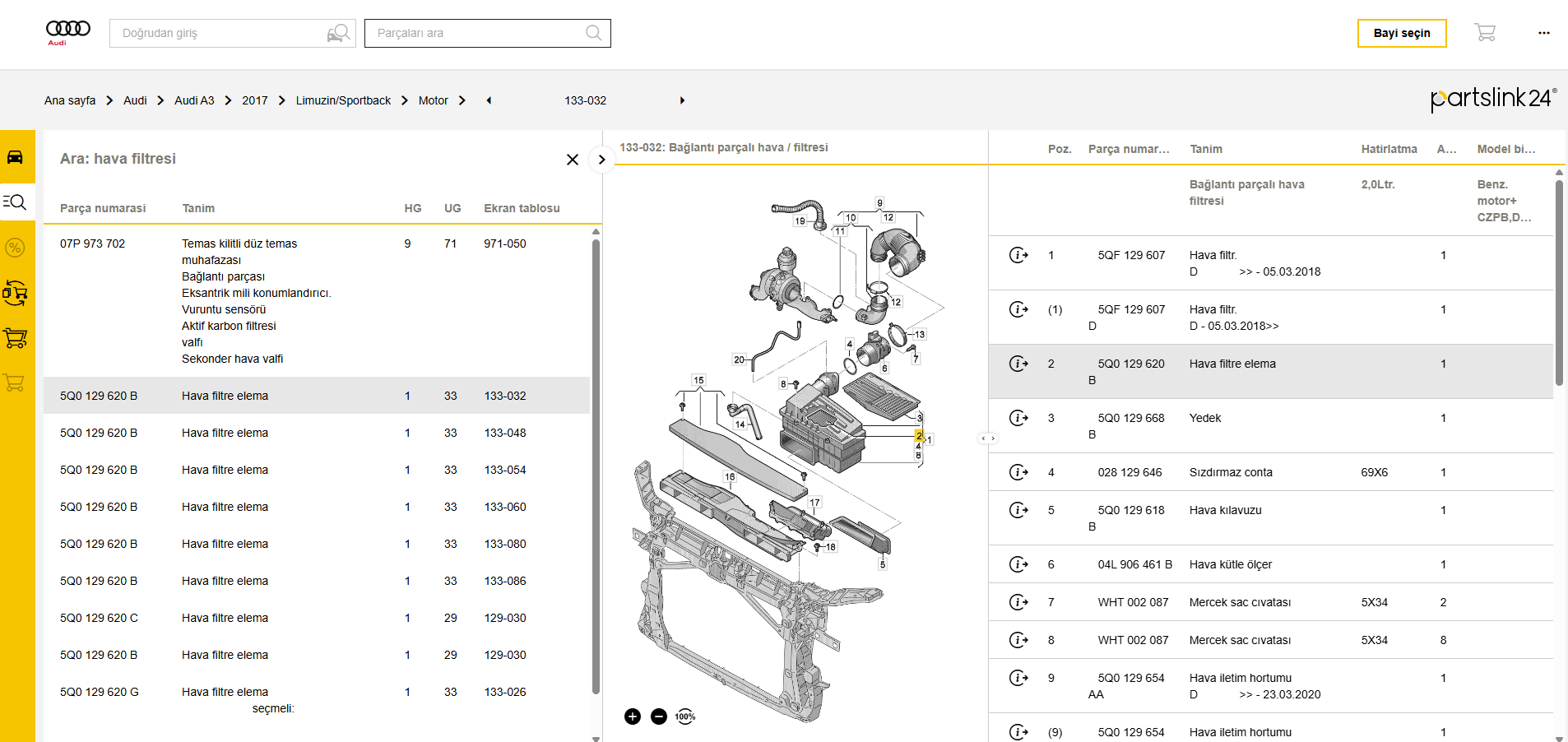Open the sidebar shopping cart icon

click(x=16, y=337)
